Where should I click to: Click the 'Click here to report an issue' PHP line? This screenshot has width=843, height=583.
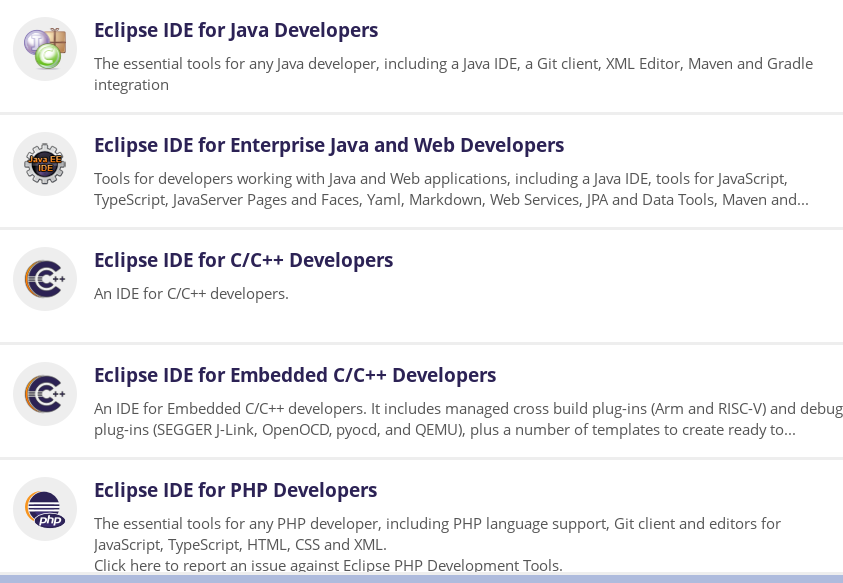tap(328, 565)
